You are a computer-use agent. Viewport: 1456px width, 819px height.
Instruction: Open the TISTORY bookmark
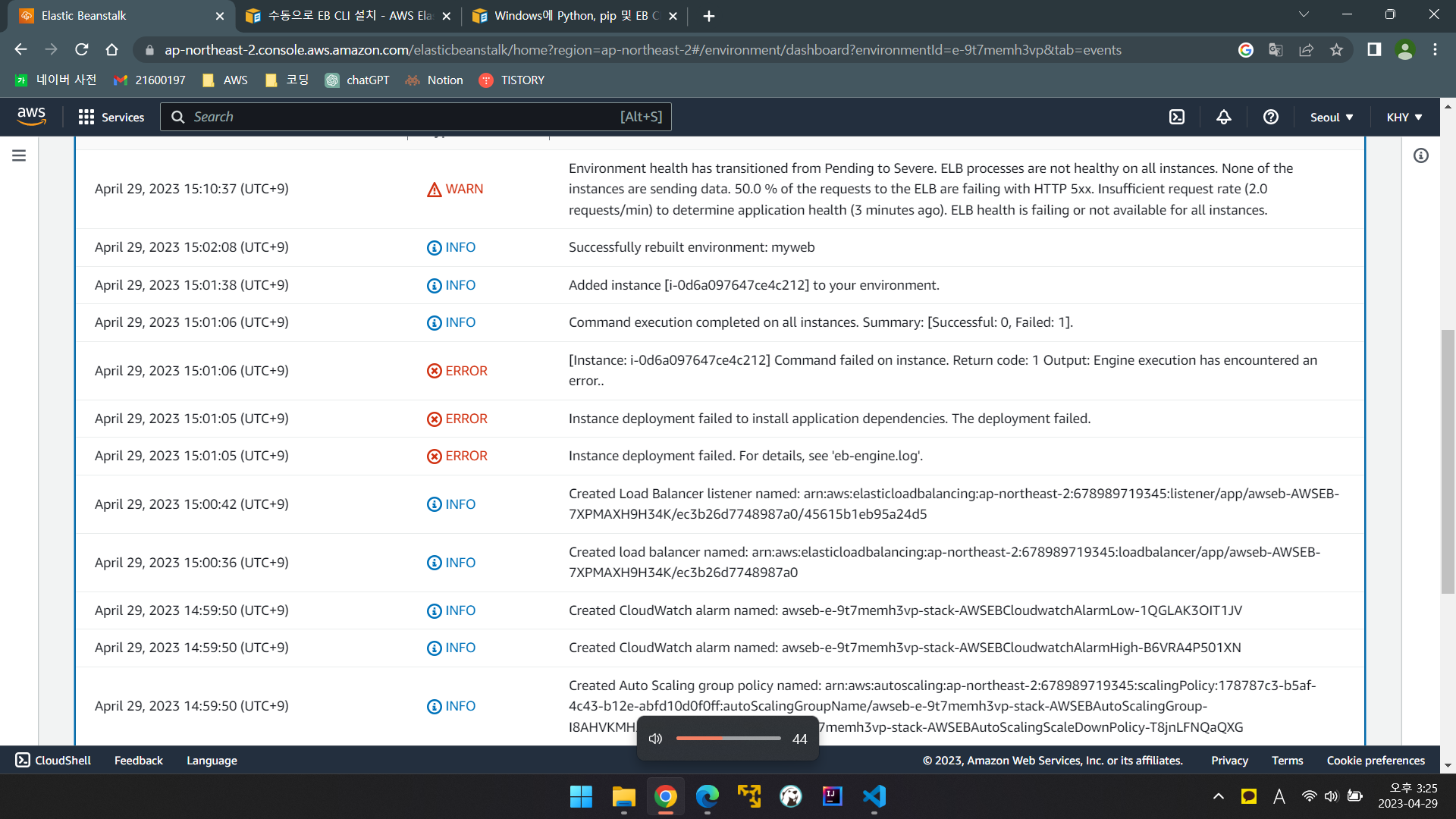[512, 80]
